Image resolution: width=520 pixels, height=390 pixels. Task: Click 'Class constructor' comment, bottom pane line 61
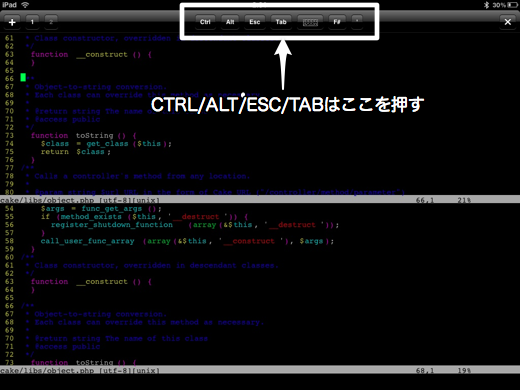74,266
